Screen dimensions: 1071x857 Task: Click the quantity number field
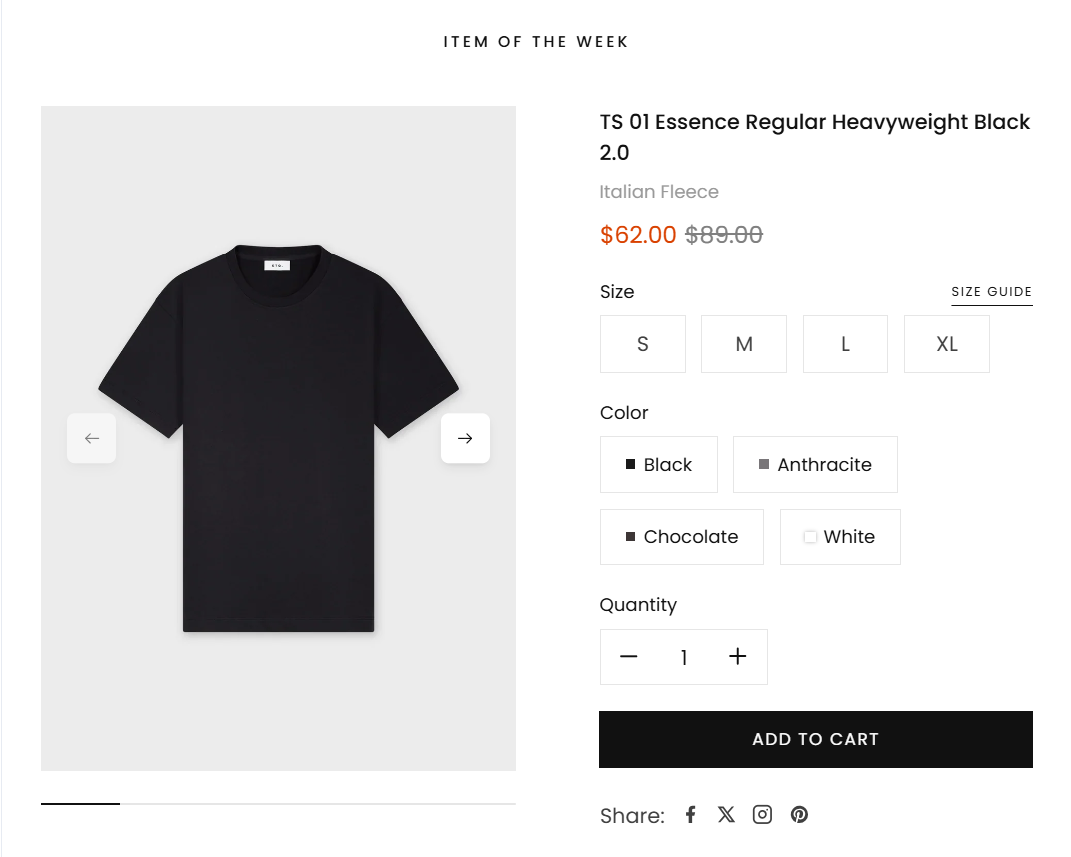(684, 657)
